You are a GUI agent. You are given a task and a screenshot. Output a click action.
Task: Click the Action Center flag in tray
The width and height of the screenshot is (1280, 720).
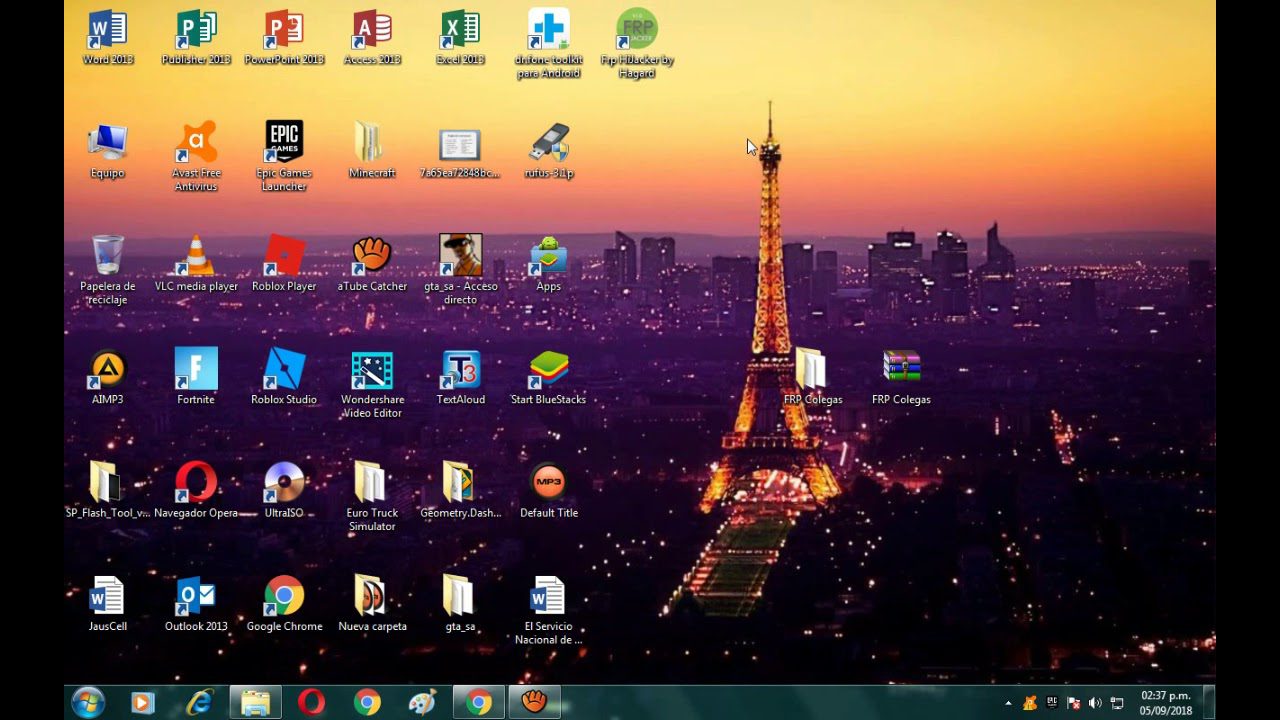coord(1074,703)
